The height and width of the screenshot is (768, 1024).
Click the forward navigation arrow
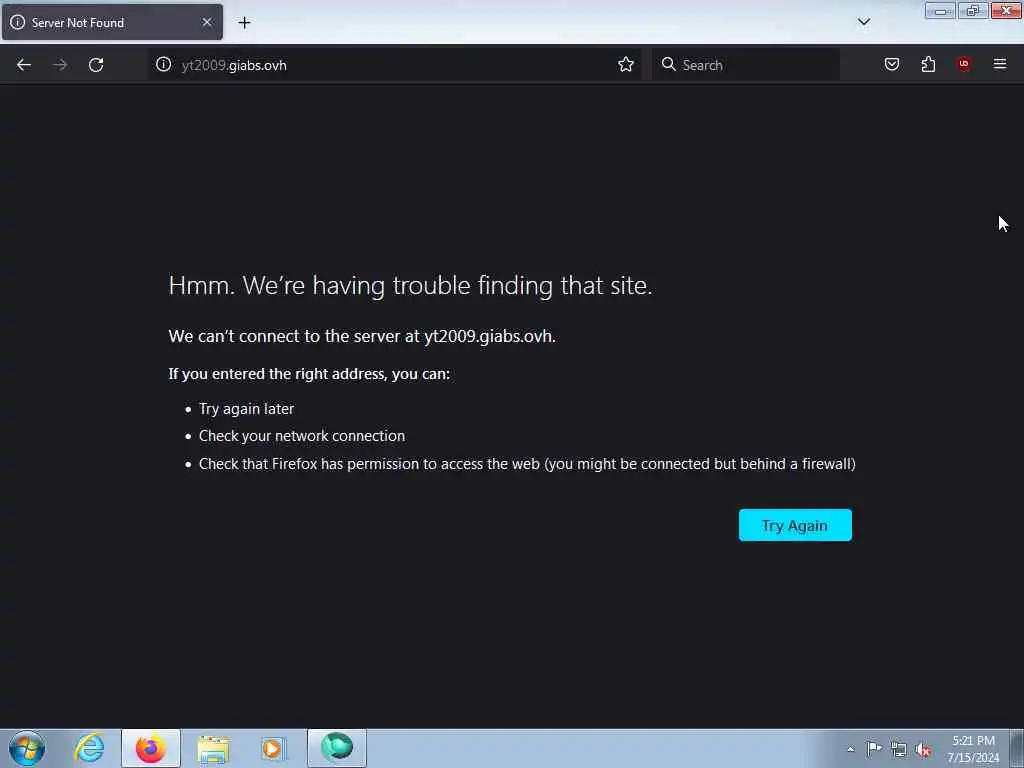pos(60,65)
